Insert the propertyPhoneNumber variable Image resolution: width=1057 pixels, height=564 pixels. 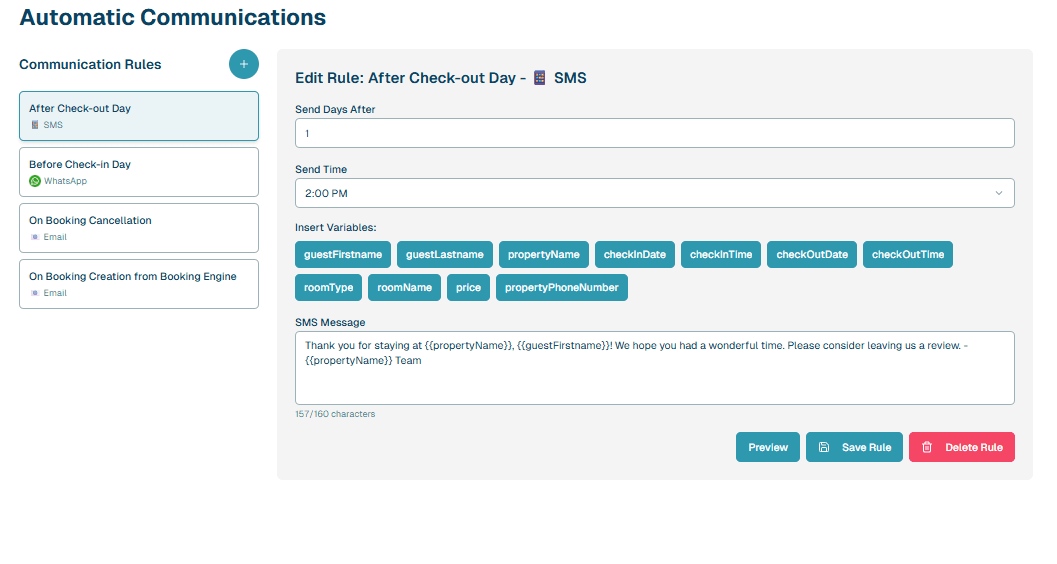pyautogui.click(x=561, y=288)
